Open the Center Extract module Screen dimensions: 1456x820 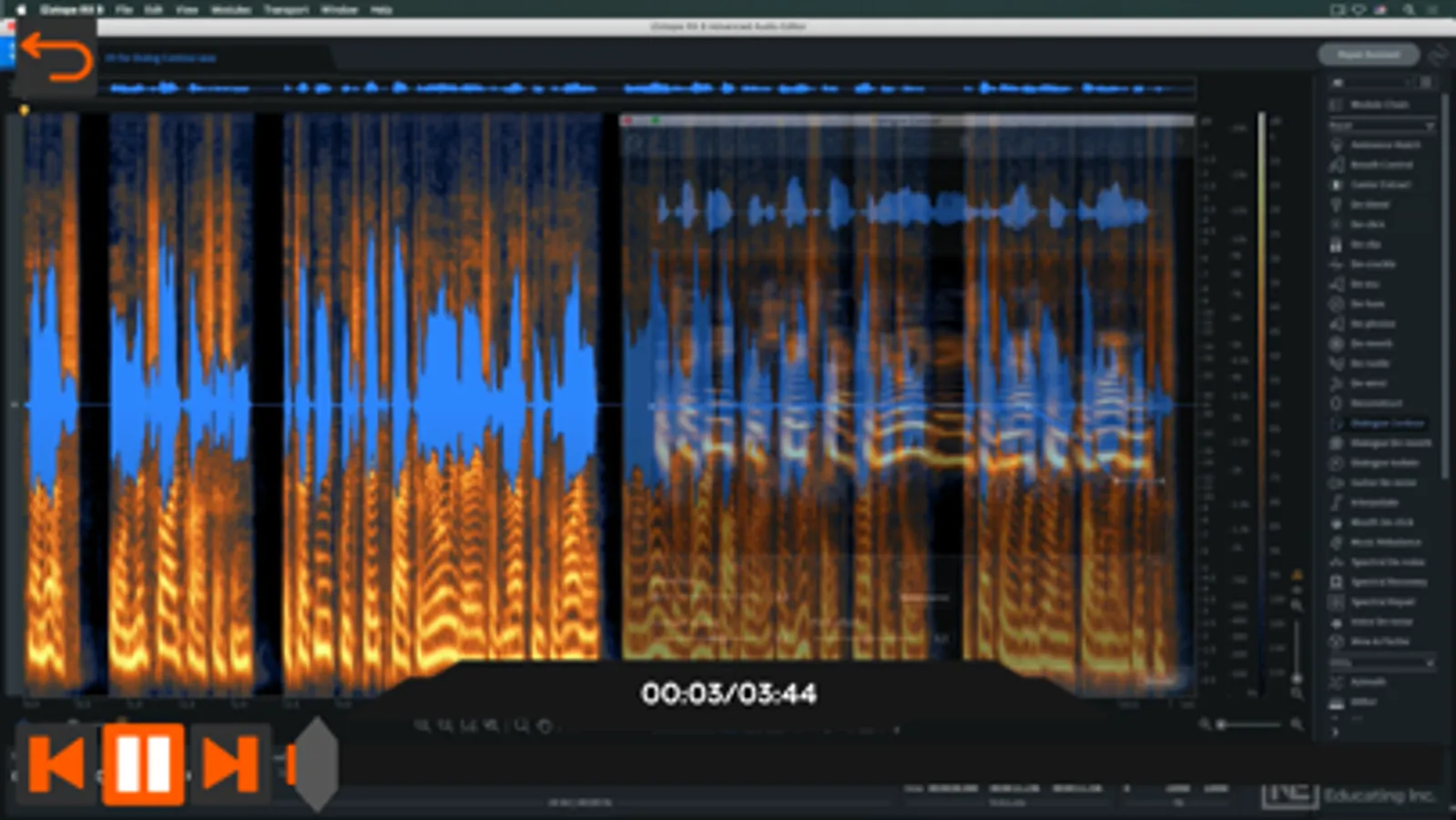[1371, 185]
